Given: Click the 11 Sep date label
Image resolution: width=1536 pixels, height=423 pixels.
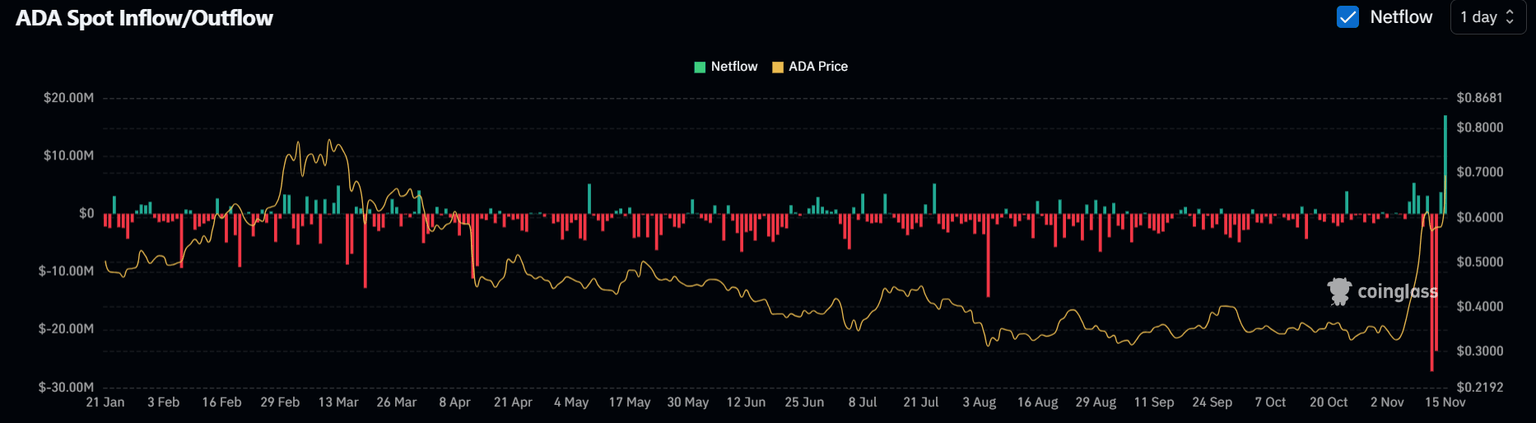Looking at the screenshot, I should pyautogui.click(x=1154, y=402).
